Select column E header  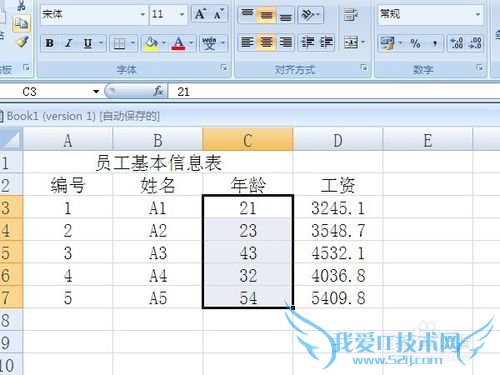pos(428,140)
